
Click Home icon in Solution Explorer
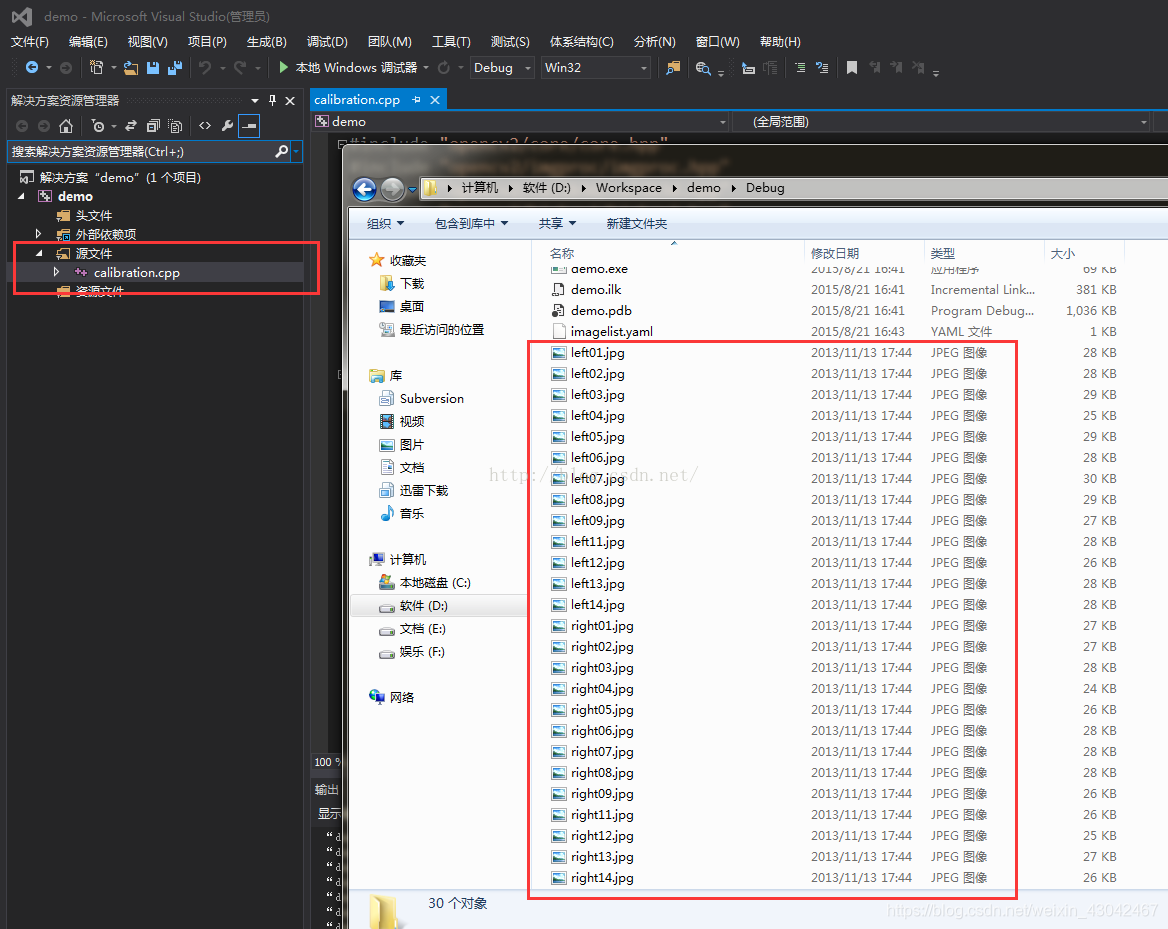pos(66,126)
